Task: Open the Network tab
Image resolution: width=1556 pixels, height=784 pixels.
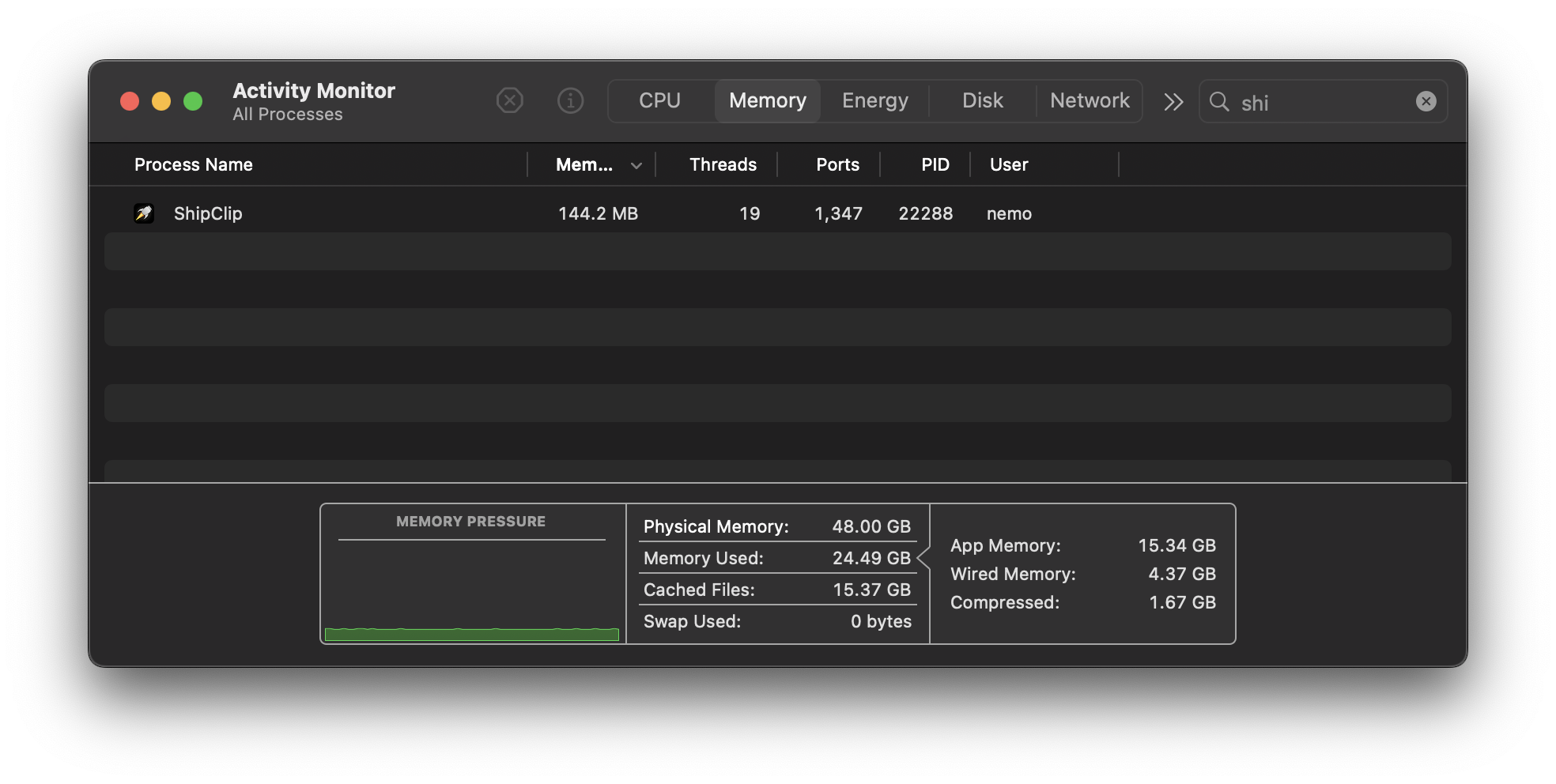Action: 1090,101
